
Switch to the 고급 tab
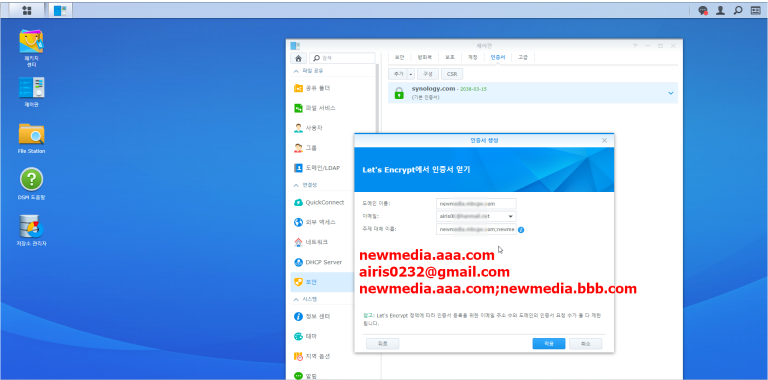pos(523,57)
